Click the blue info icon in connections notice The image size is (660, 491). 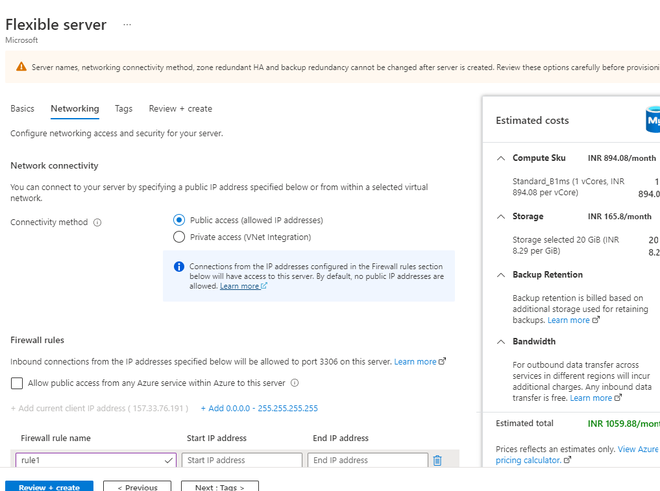click(x=179, y=267)
